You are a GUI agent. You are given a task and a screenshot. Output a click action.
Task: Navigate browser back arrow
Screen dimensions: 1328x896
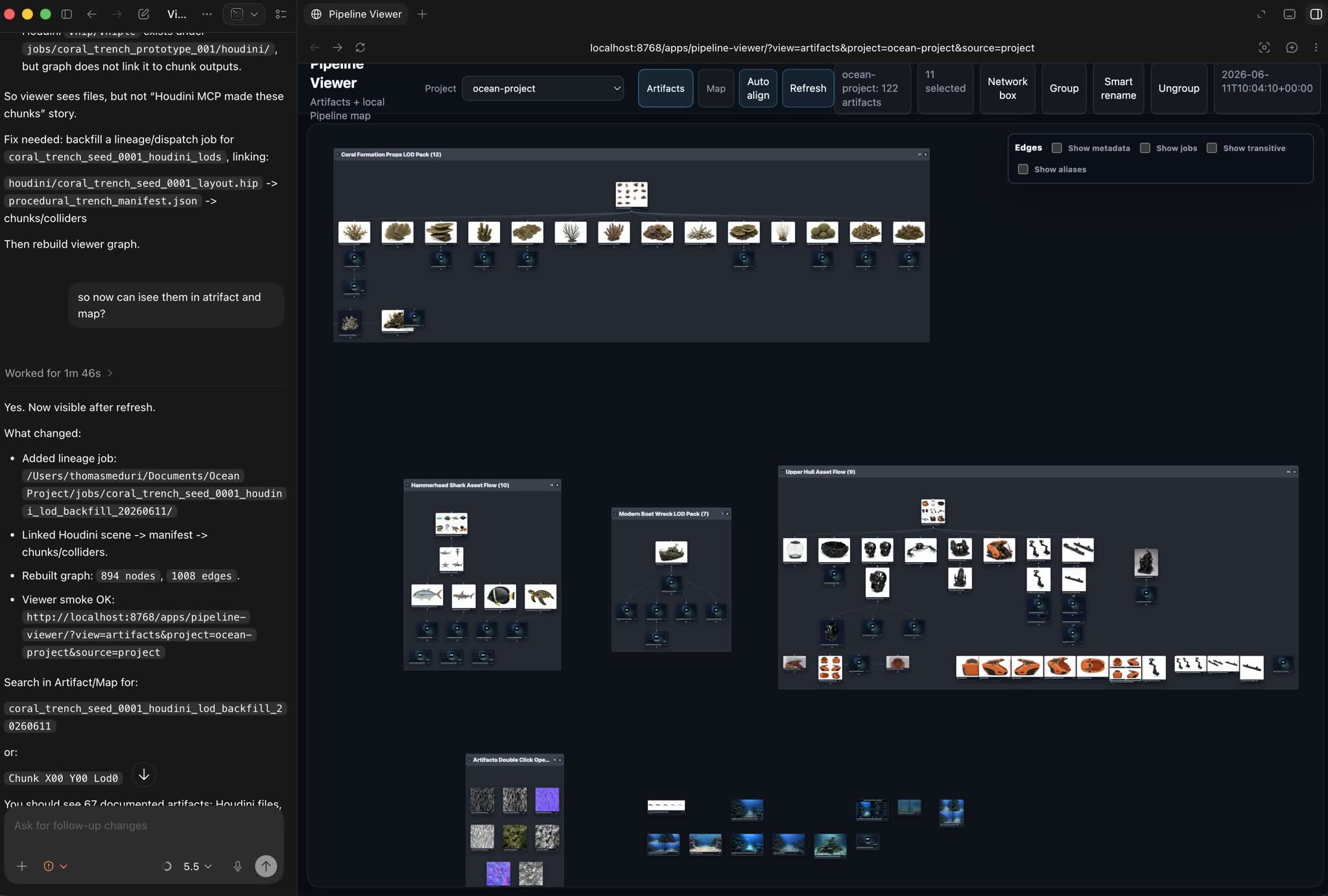[x=314, y=47]
